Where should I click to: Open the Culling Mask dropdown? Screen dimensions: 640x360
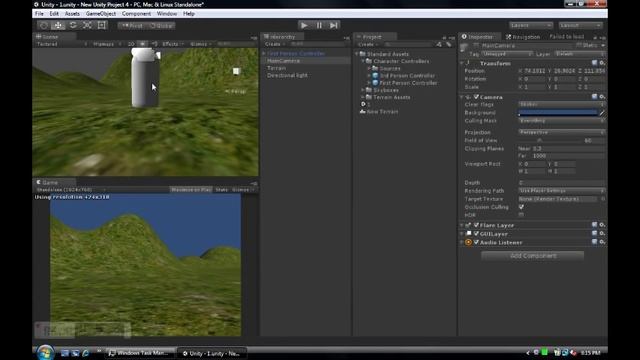pyautogui.click(x=561, y=121)
